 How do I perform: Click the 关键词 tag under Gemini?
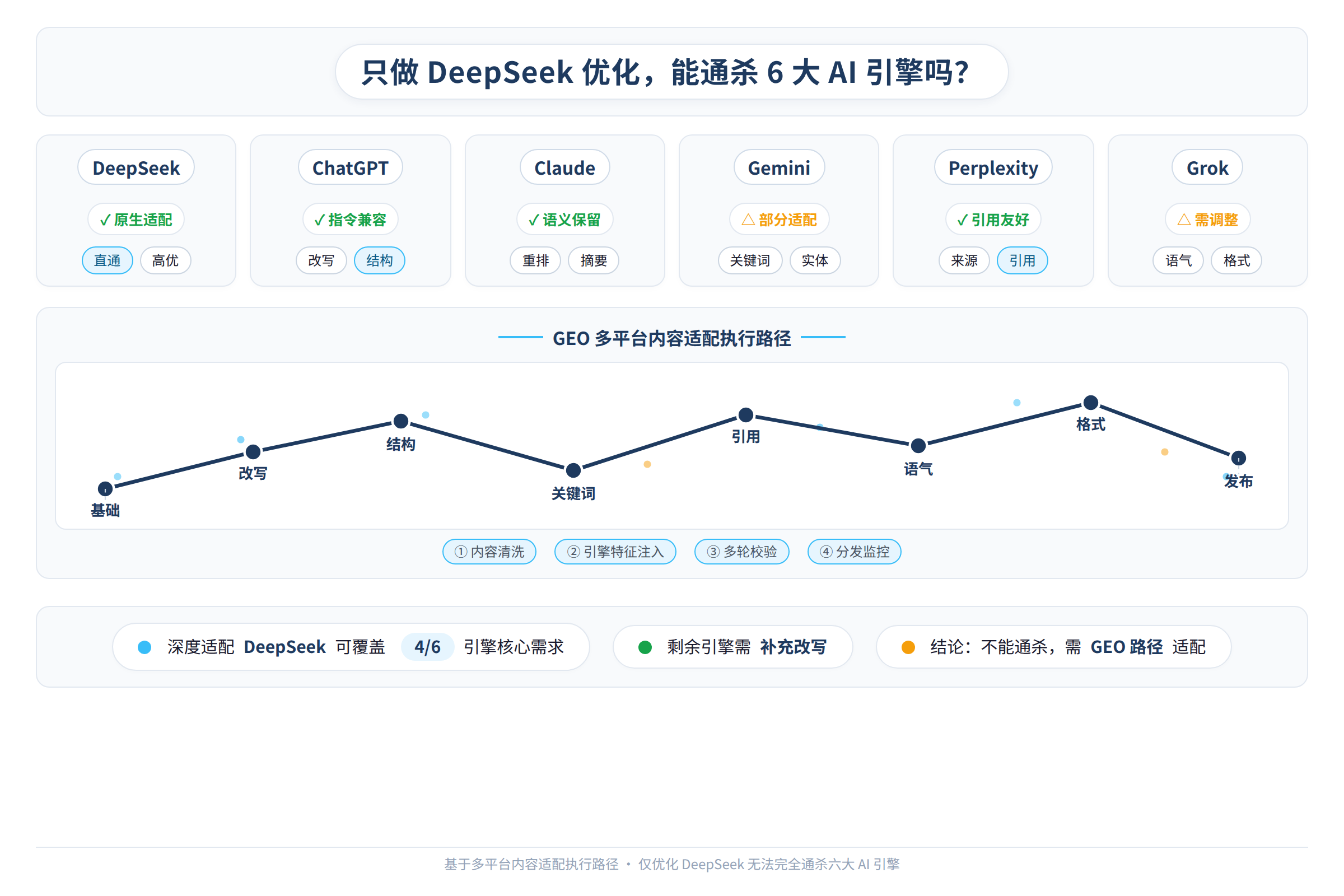(750, 260)
